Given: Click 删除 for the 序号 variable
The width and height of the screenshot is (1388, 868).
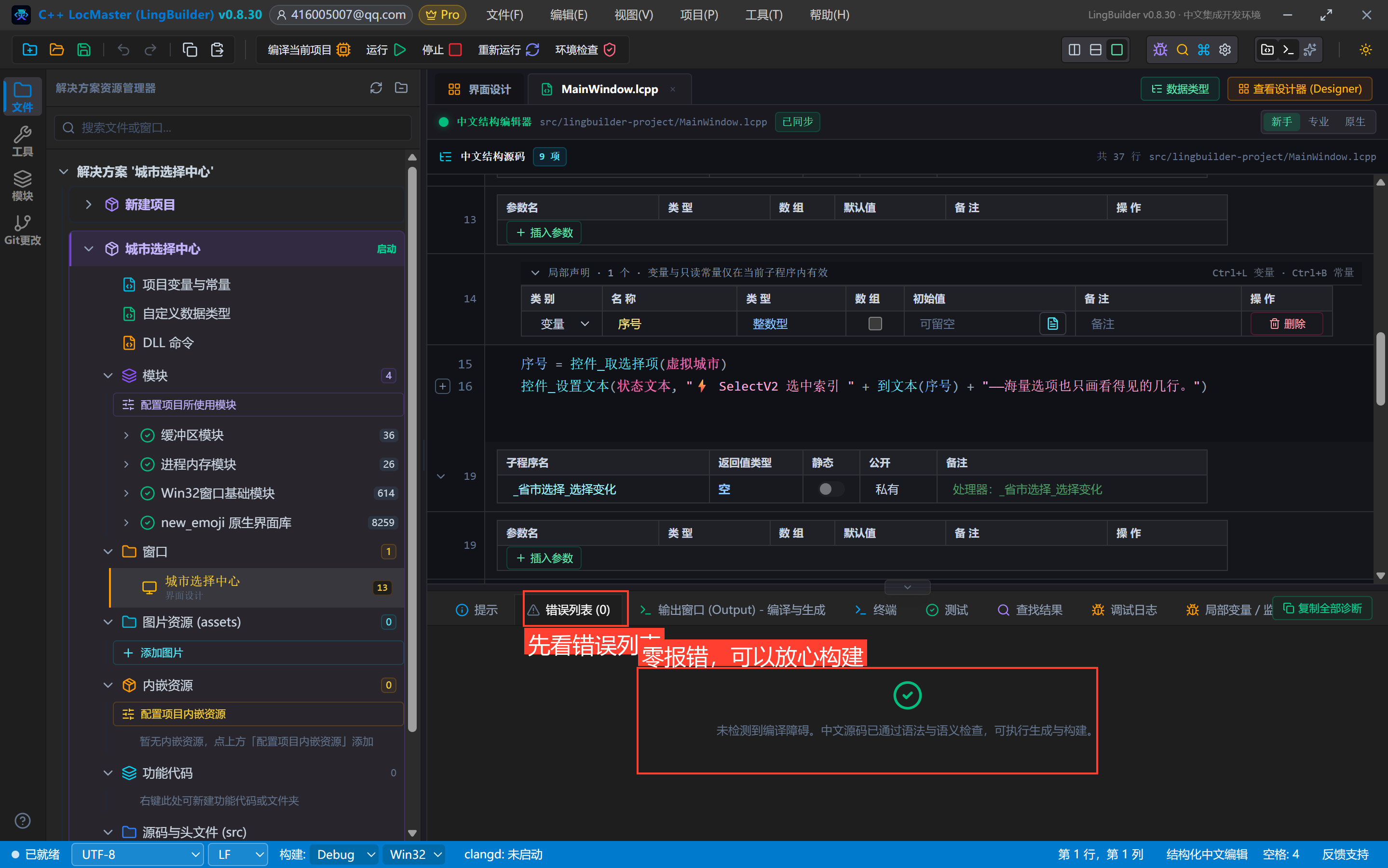Looking at the screenshot, I should click(1287, 324).
